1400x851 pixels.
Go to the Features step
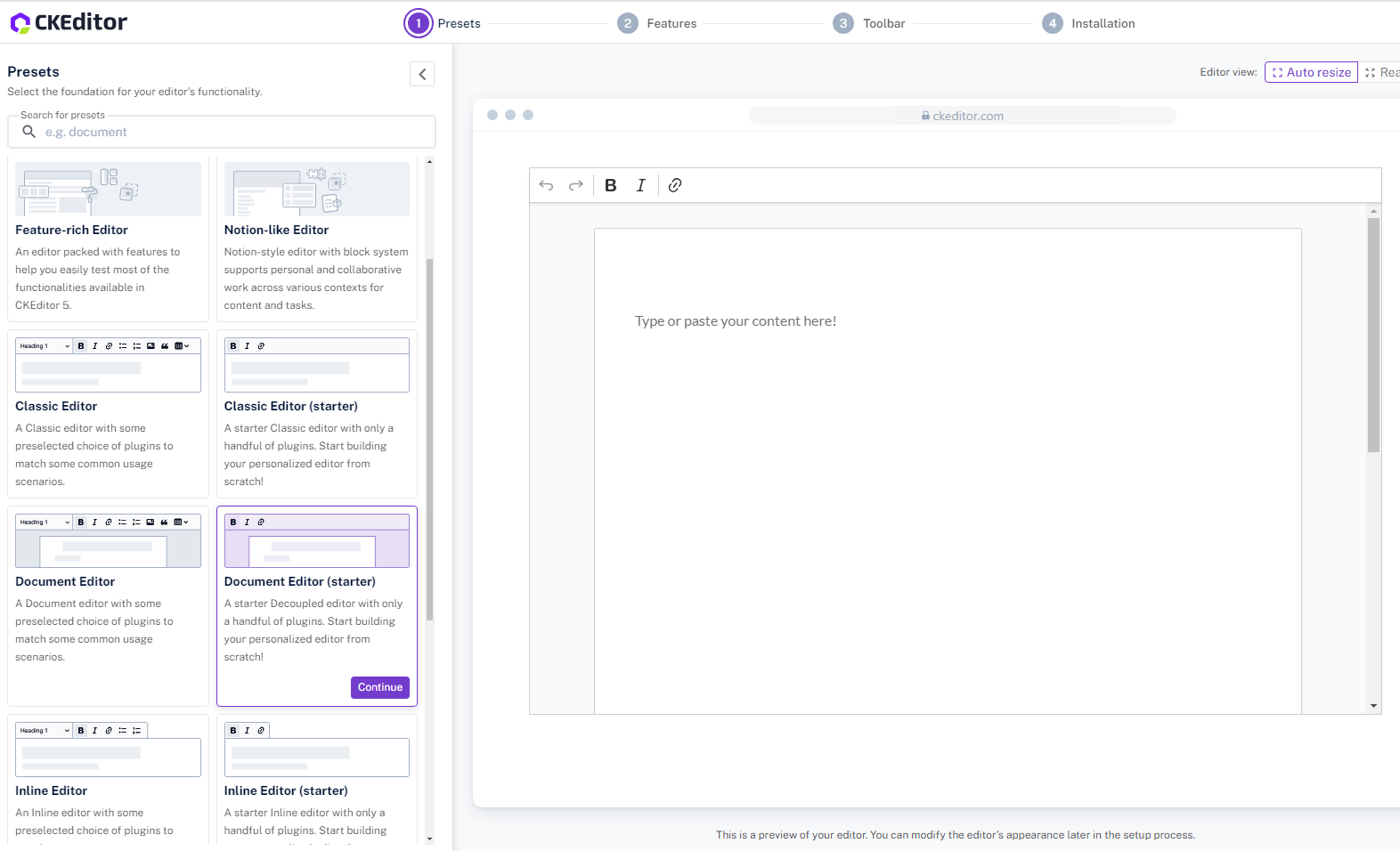pos(658,23)
